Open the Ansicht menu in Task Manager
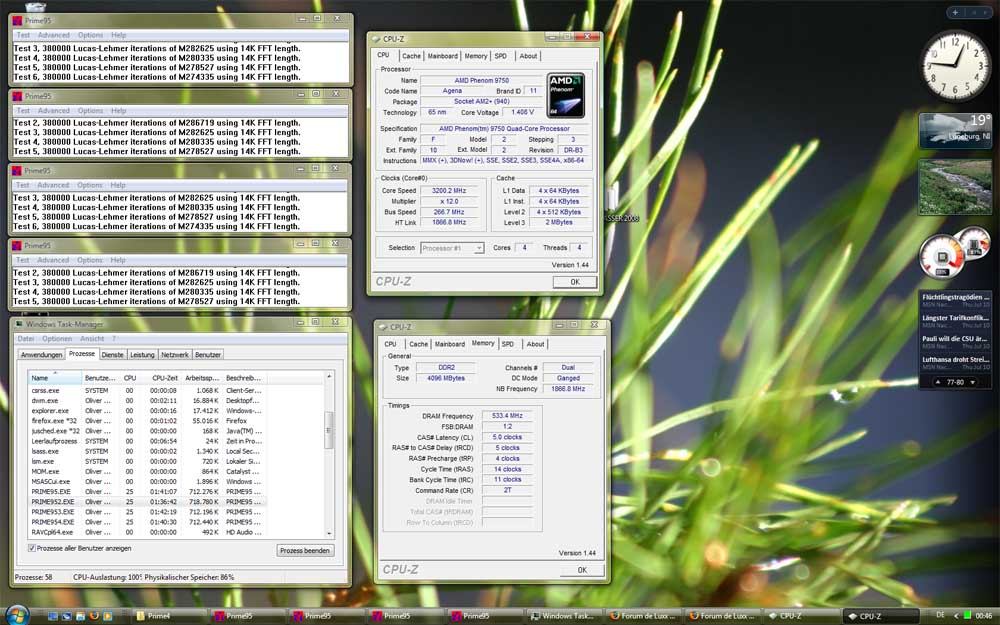The width and height of the screenshot is (1000, 625). tap(92, 339)
